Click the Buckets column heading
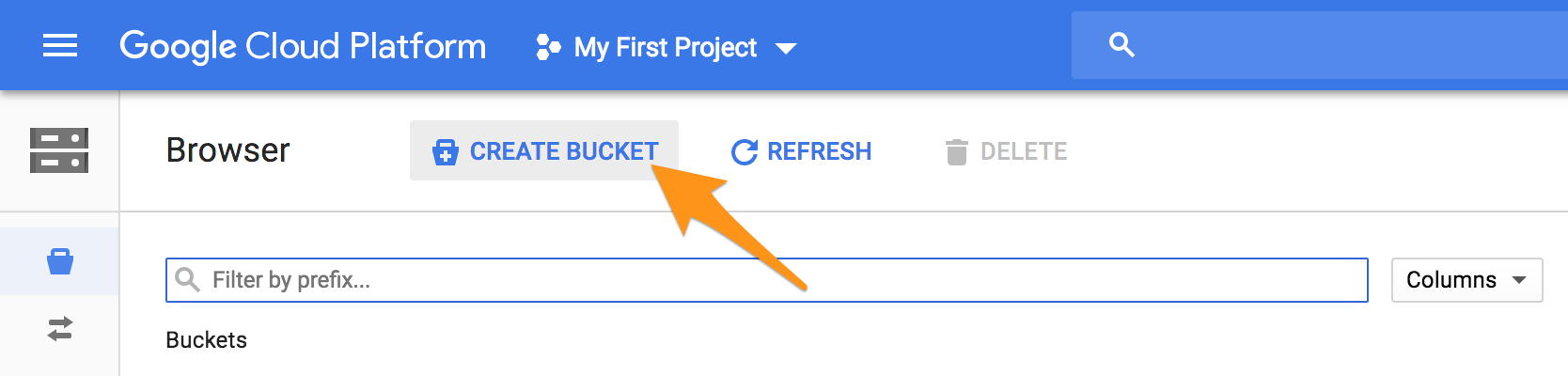The image size is (1568, 376). pos(206,340)
